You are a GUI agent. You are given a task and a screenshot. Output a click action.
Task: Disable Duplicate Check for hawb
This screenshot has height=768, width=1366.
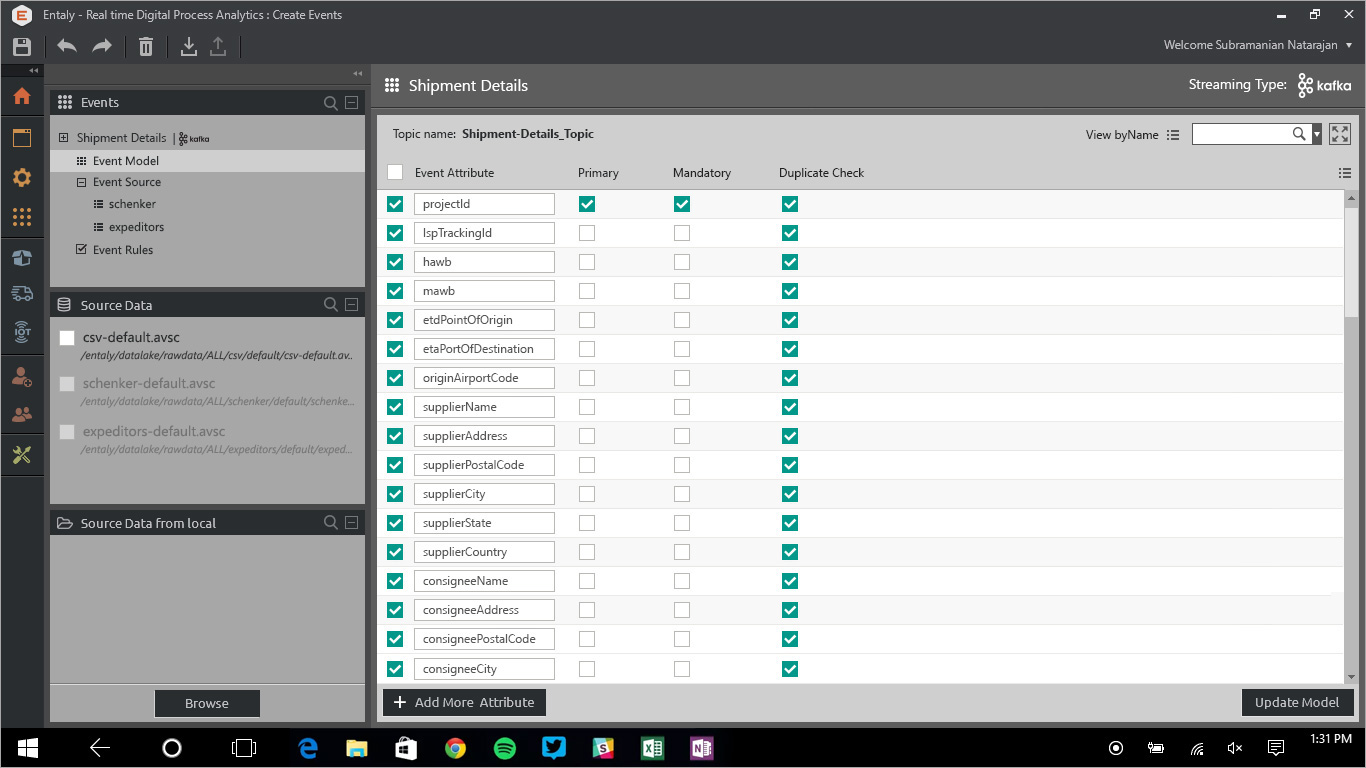click(790, 262)
